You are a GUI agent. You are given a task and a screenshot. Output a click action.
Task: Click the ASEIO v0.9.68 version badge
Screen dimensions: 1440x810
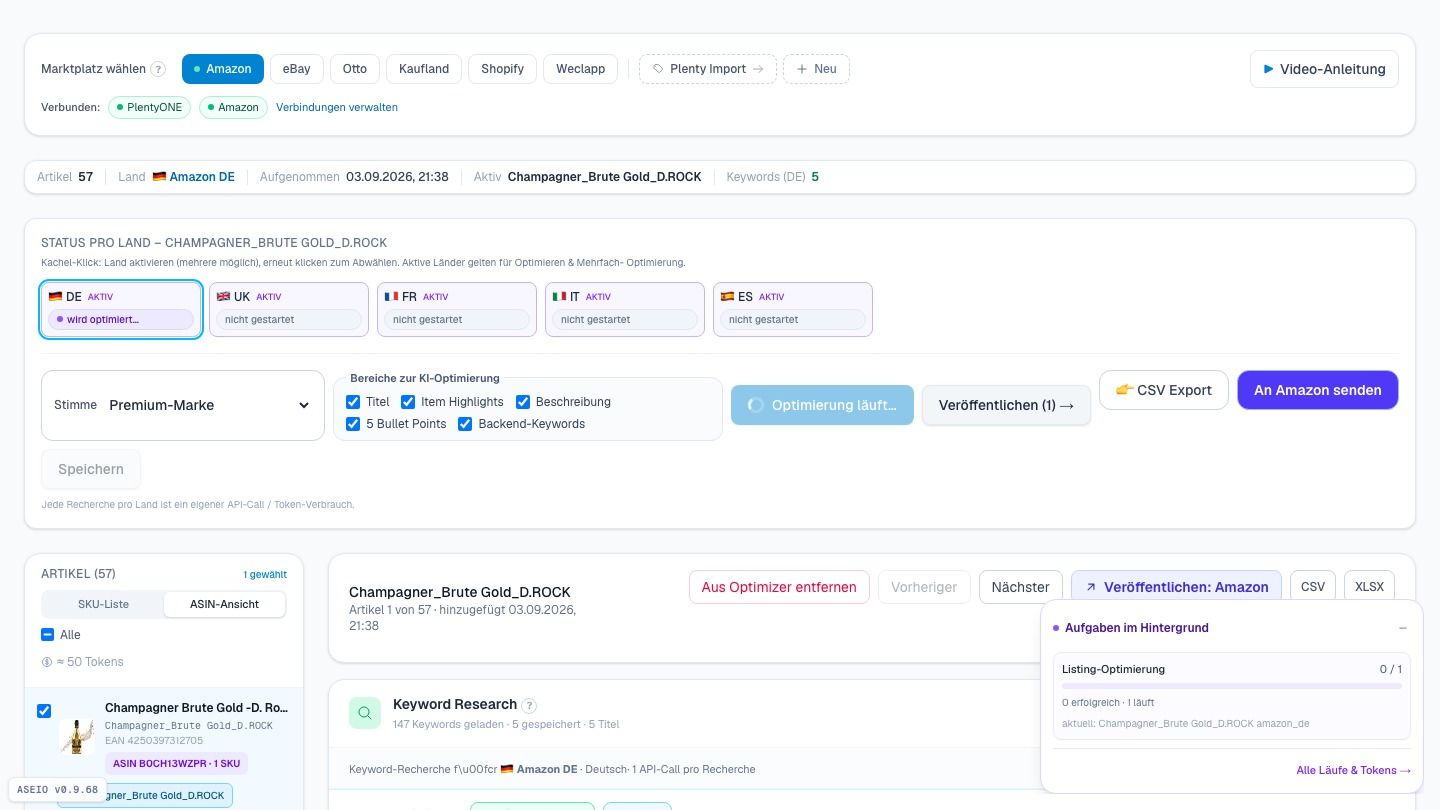(57, 790)
